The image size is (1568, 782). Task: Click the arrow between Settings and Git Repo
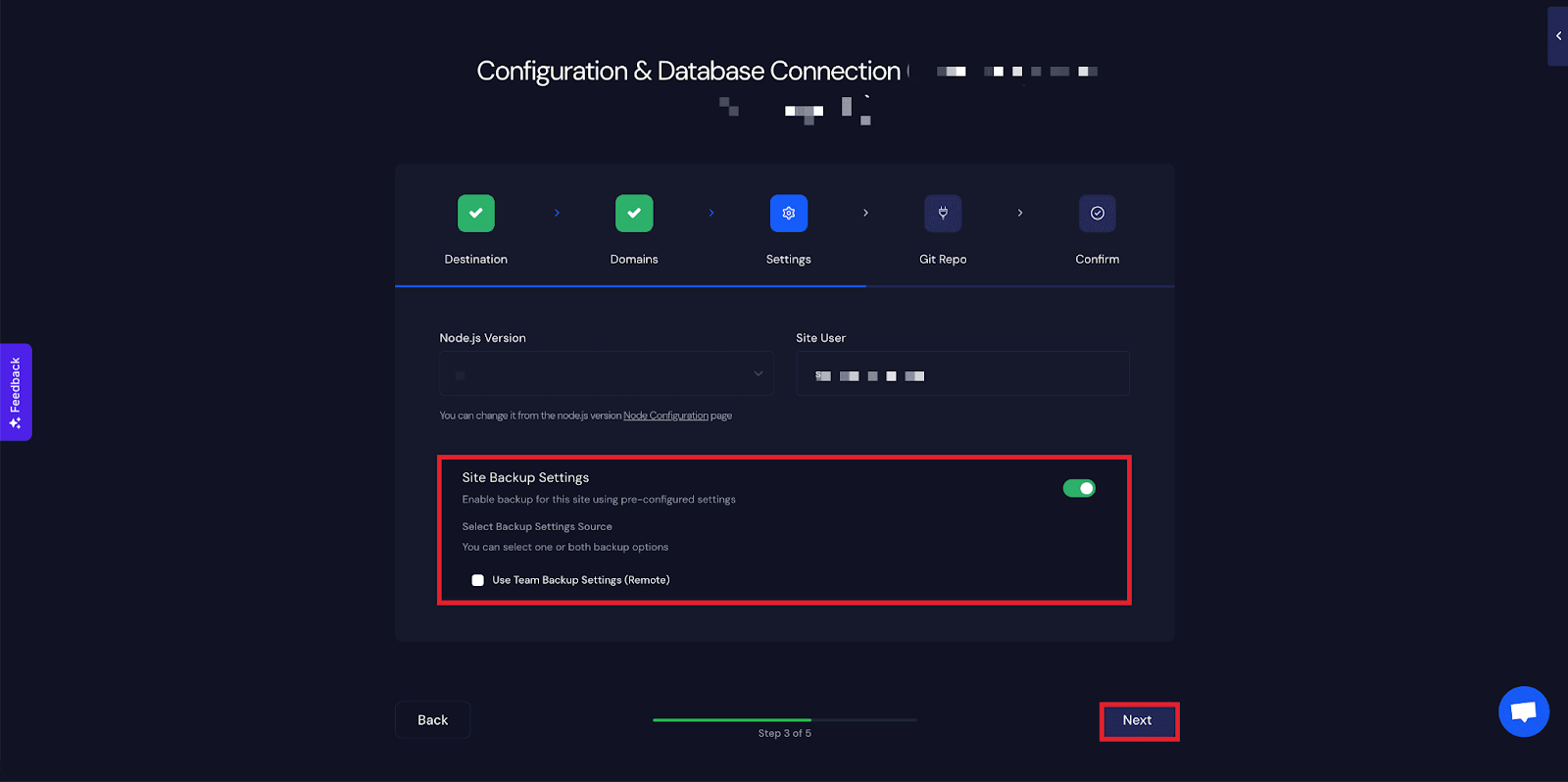point(865,213)
